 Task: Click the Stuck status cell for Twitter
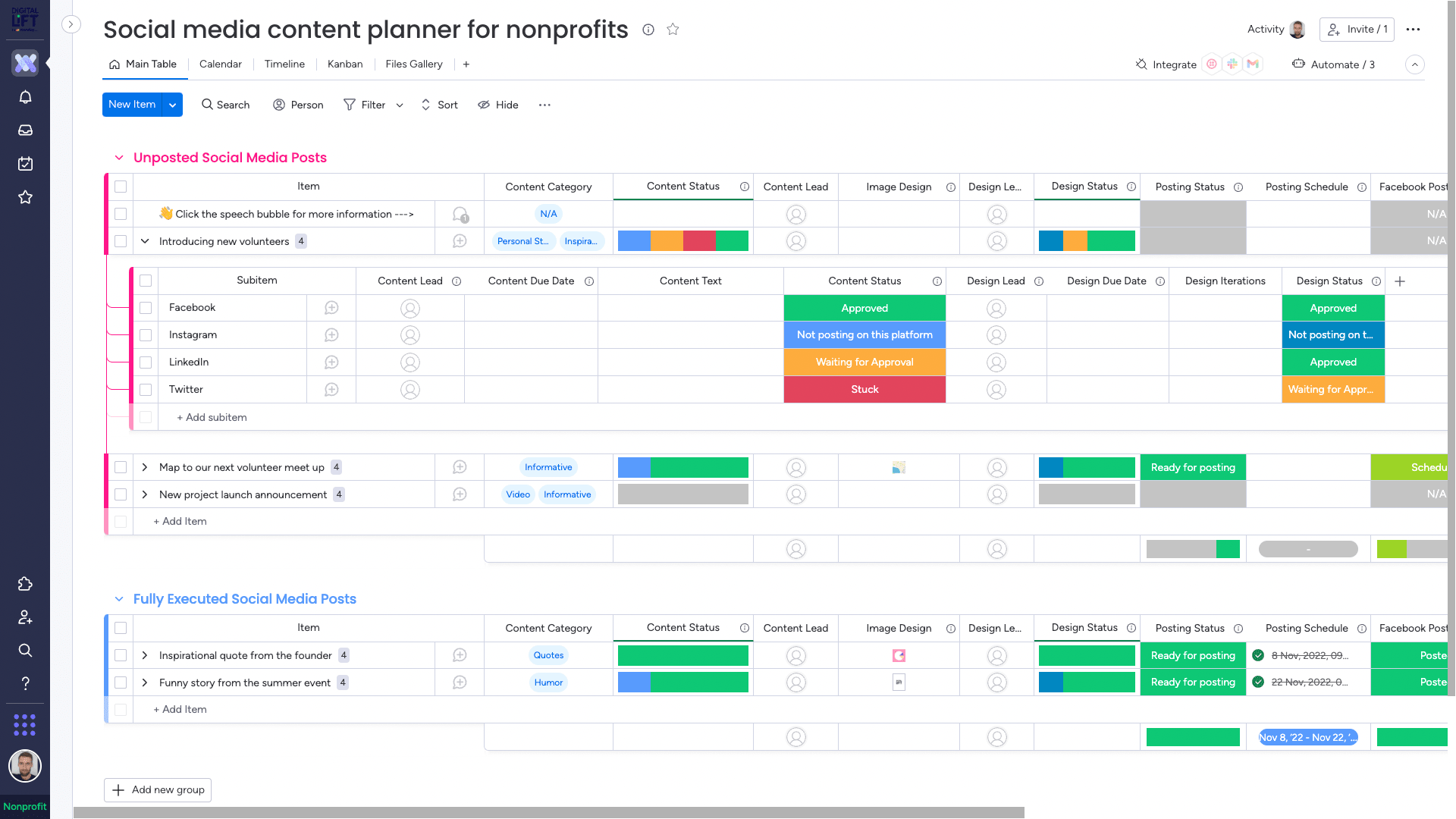(x=864, y=389)
